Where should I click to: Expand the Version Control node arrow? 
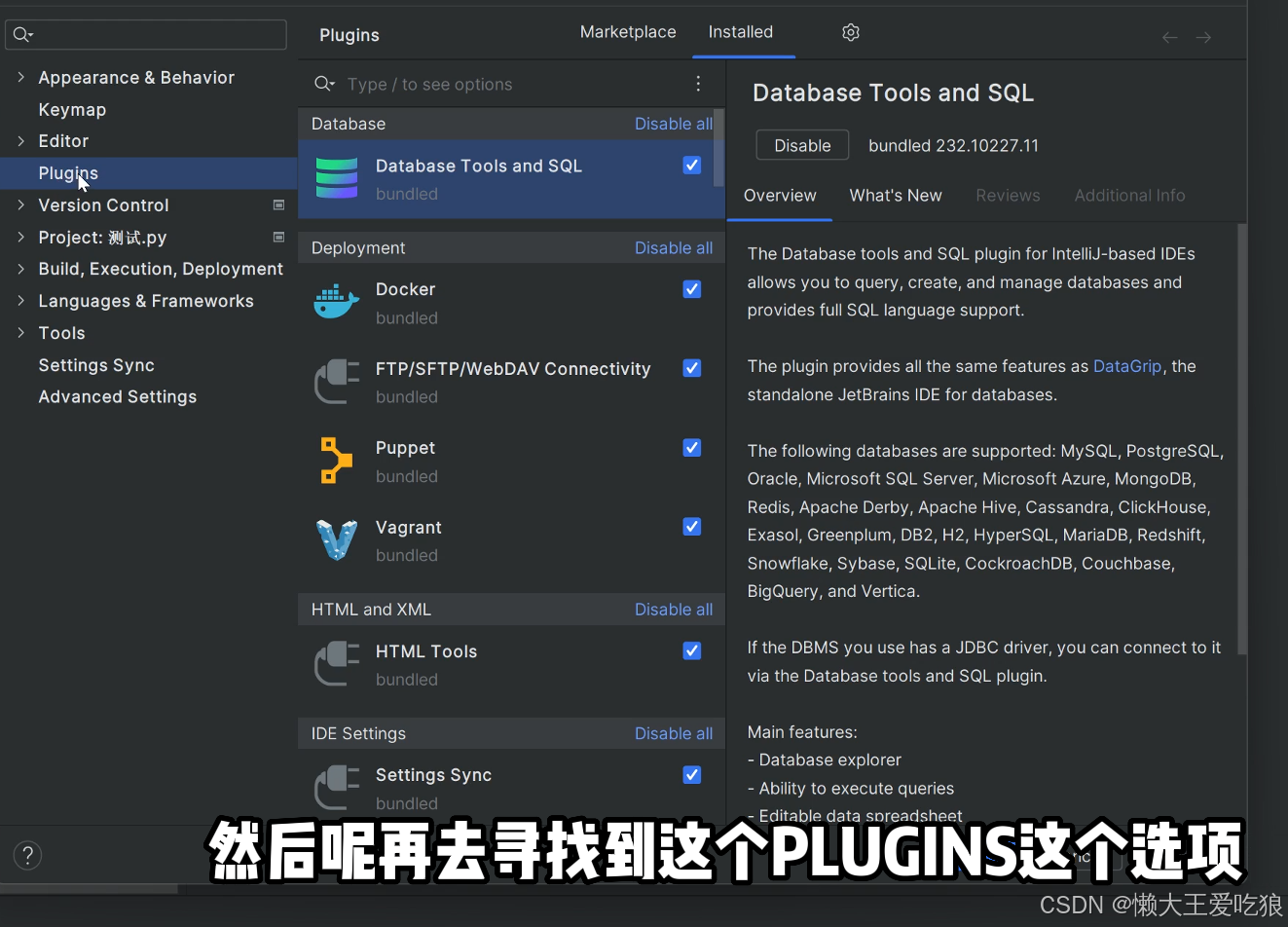[20, 205]
